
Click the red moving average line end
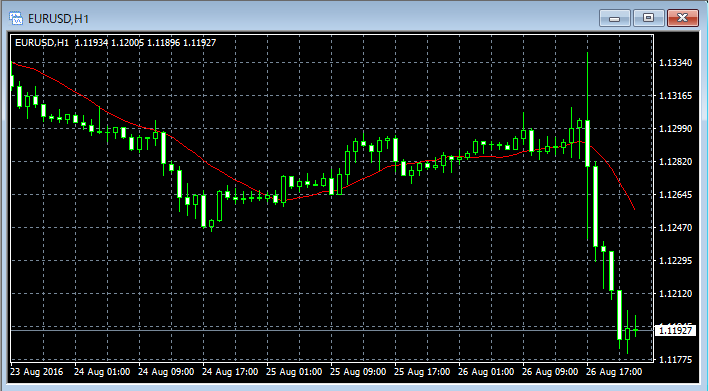click(634, 208)
